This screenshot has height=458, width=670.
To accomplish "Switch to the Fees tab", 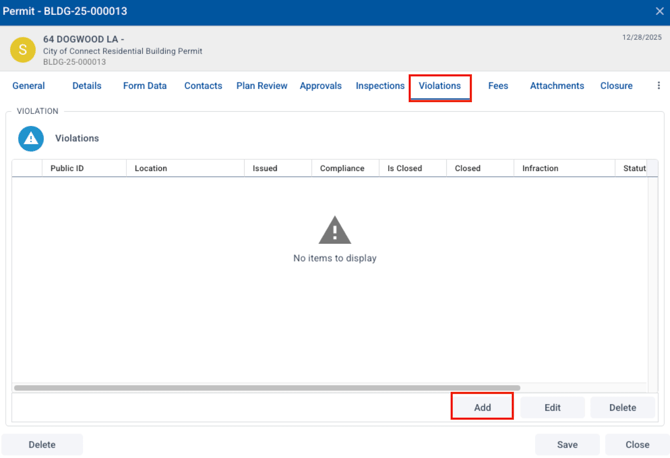I will pyautogui.click(x=498, y=86).
